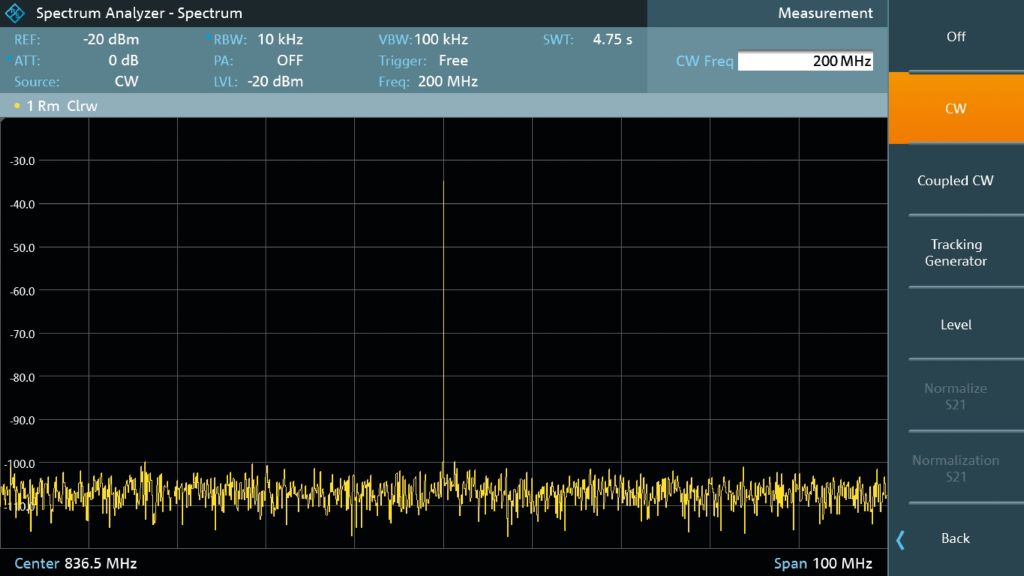
Task: Select the CW source softkey
Action: pyautogui.click(x=956, y=108)
